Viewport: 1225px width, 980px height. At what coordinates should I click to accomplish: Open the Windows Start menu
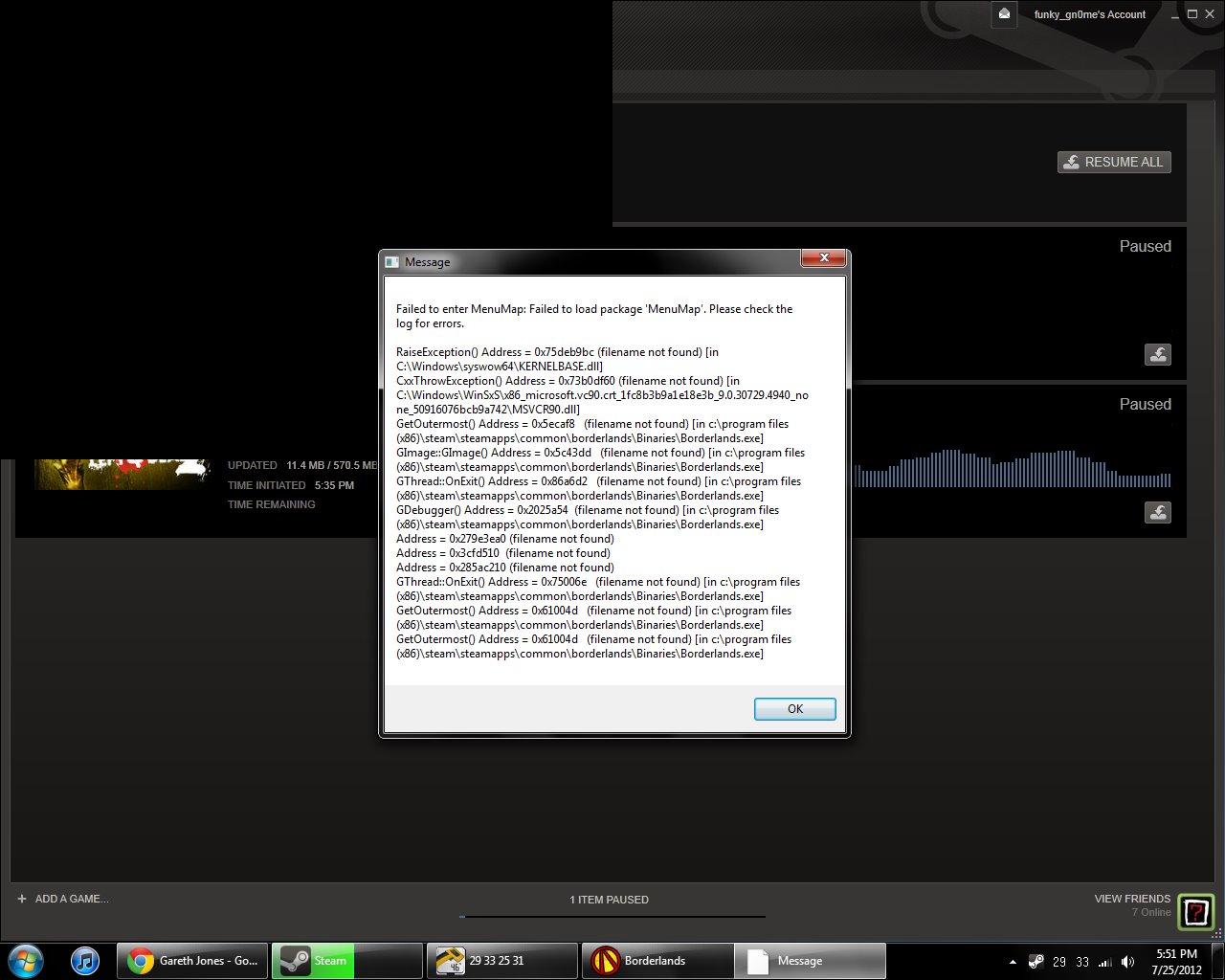click(x=26, y=960)
